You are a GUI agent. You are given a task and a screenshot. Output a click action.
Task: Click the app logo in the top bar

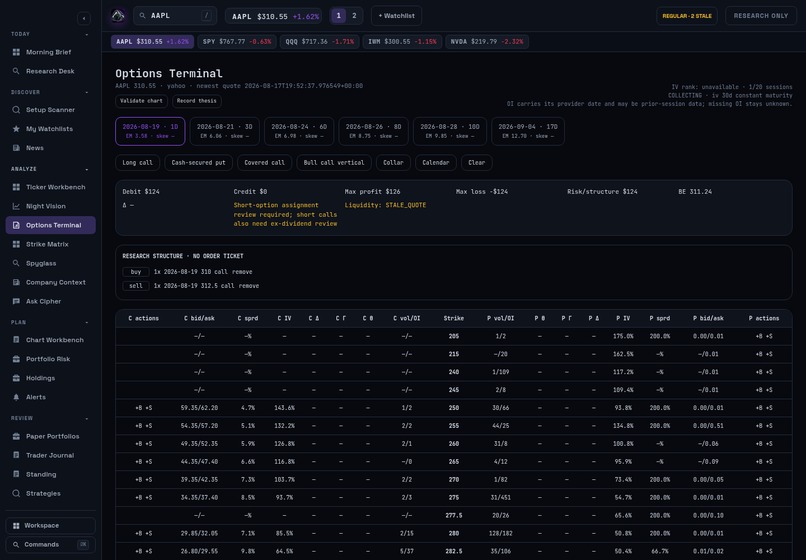(x=118, y=16)
